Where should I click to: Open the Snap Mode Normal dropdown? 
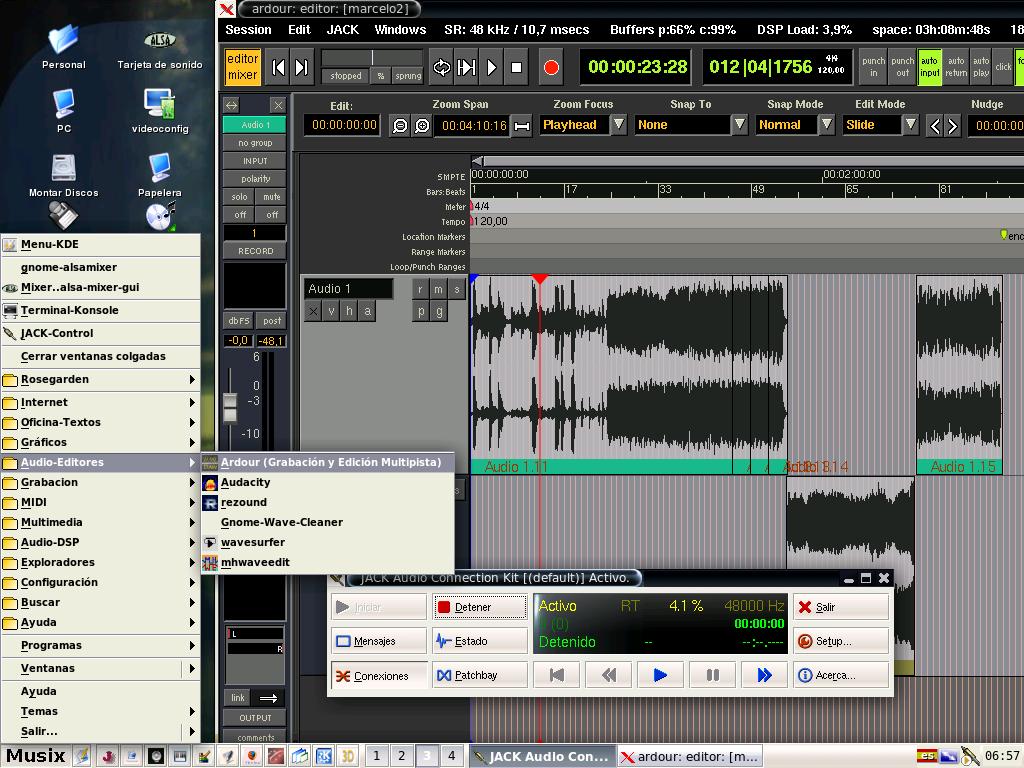(x=826, y=125)
